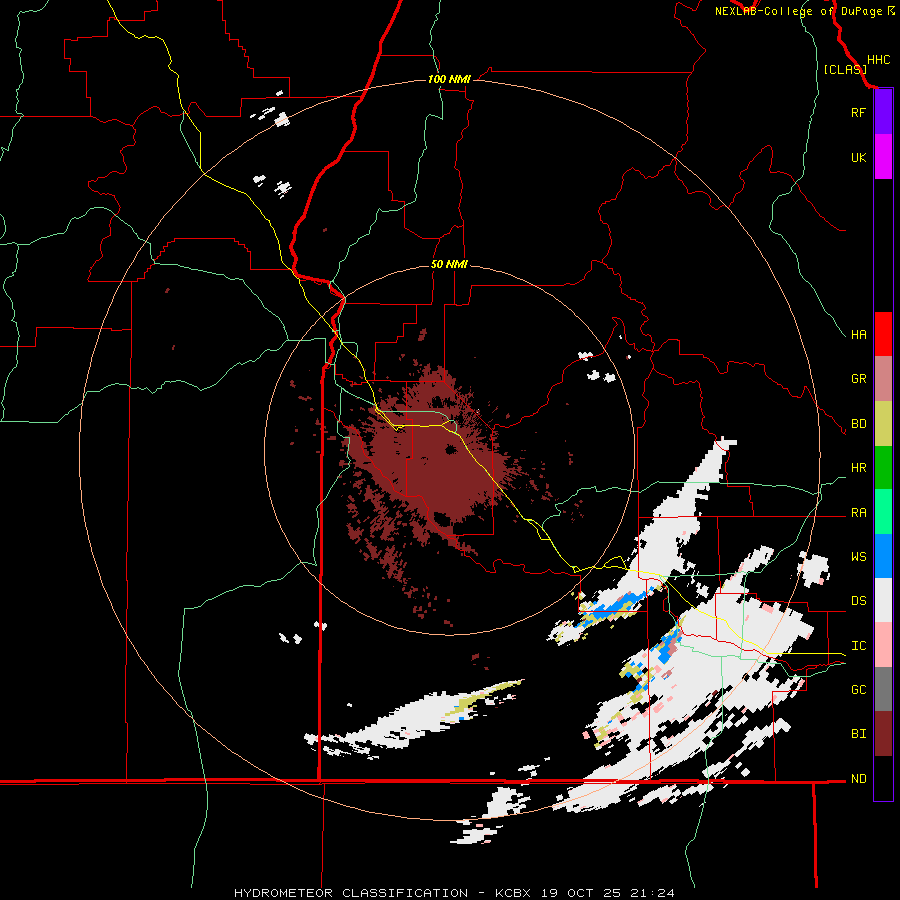Screen dimensions: 900x900
Task: Click the HR legend label
Action: (858, 468)
